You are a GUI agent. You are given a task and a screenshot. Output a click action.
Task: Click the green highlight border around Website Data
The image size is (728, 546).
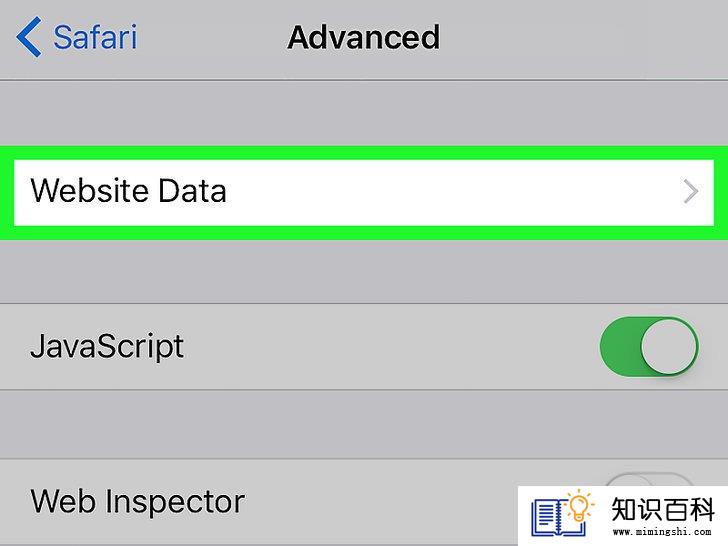point(364,153)
